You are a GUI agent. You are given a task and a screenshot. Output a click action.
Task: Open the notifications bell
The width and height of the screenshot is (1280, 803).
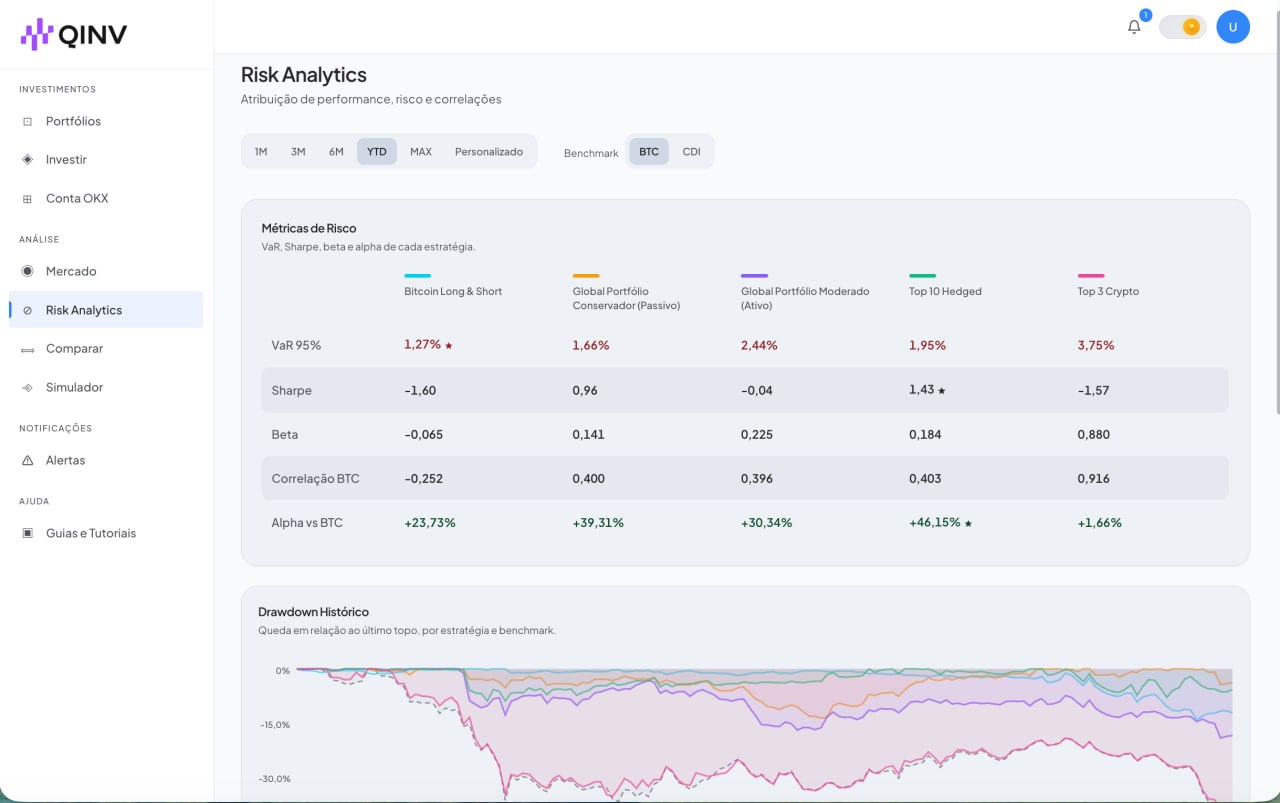1134,27
